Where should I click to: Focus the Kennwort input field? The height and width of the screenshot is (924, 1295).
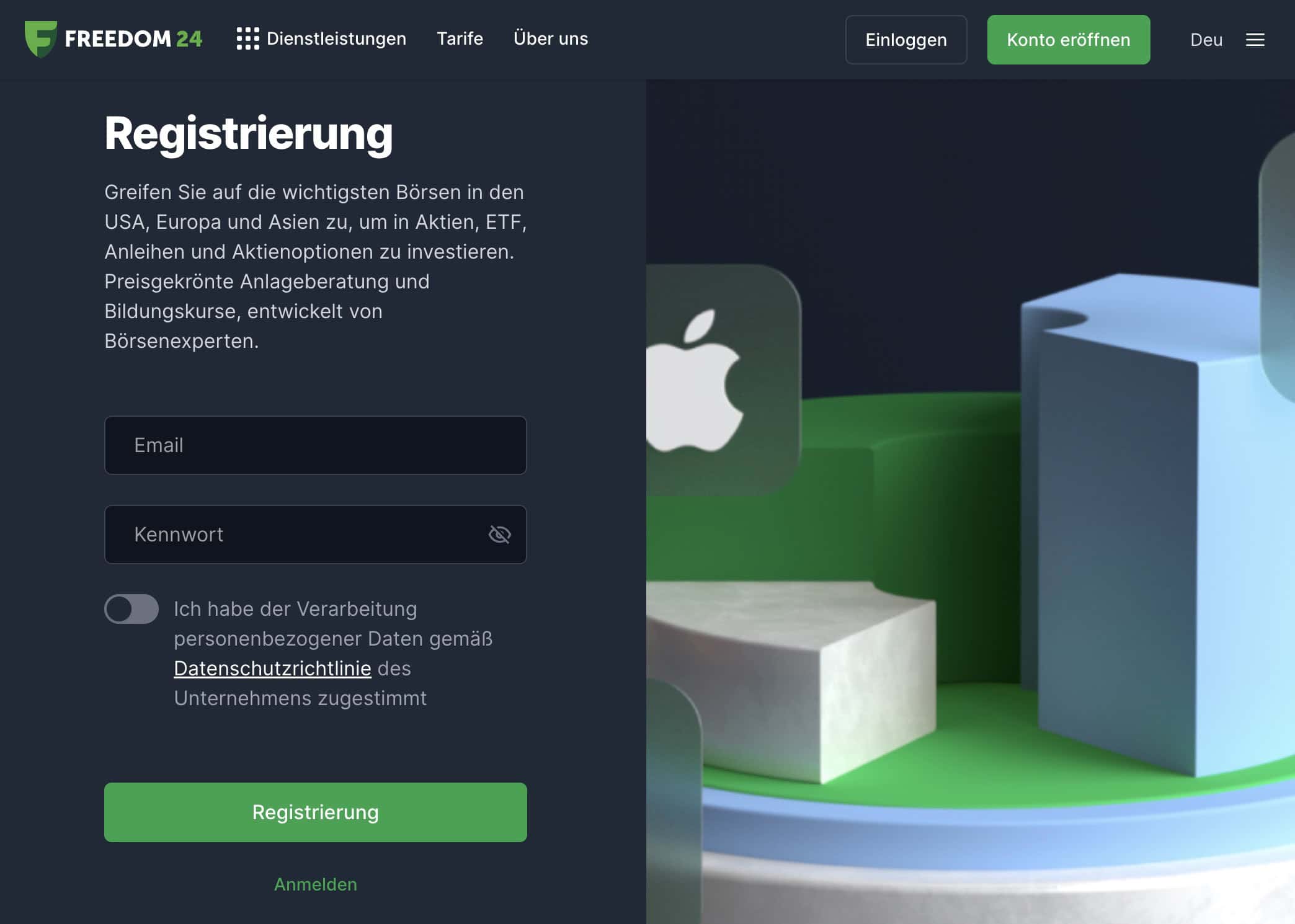pos(316,535)
